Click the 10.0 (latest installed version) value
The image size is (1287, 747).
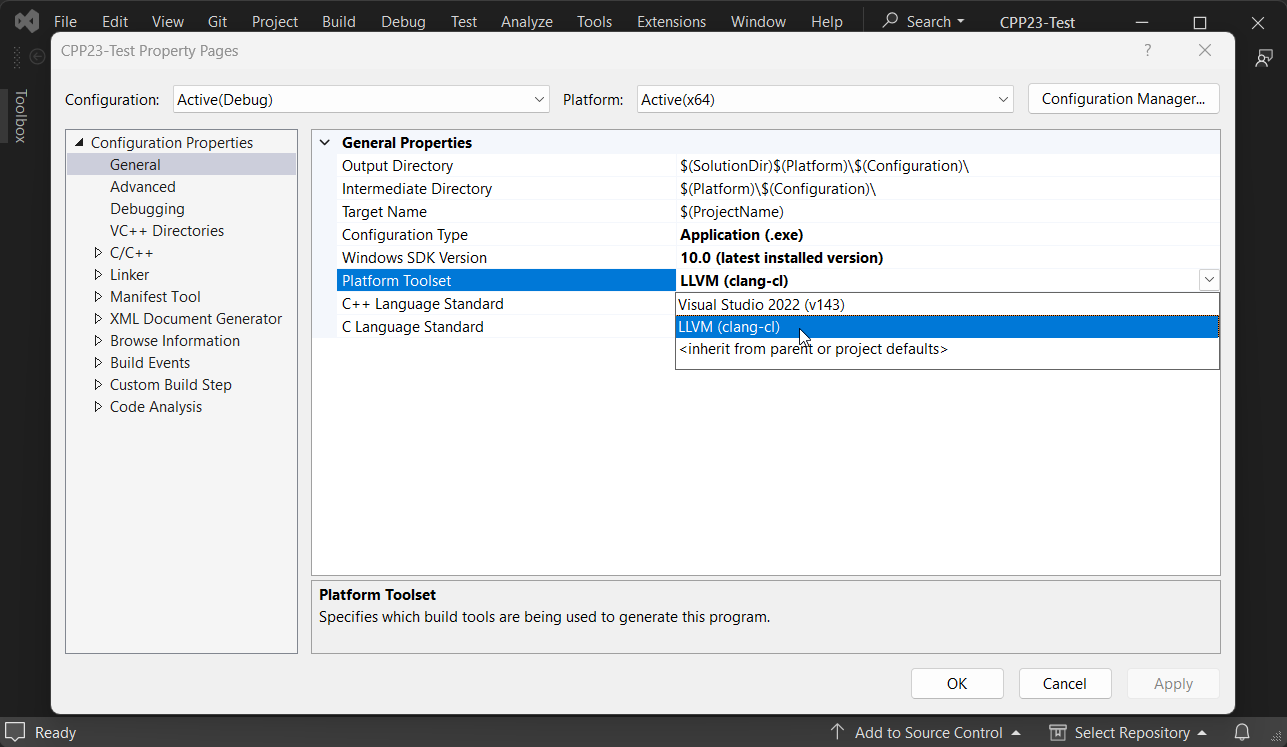(x=782, y=258)
